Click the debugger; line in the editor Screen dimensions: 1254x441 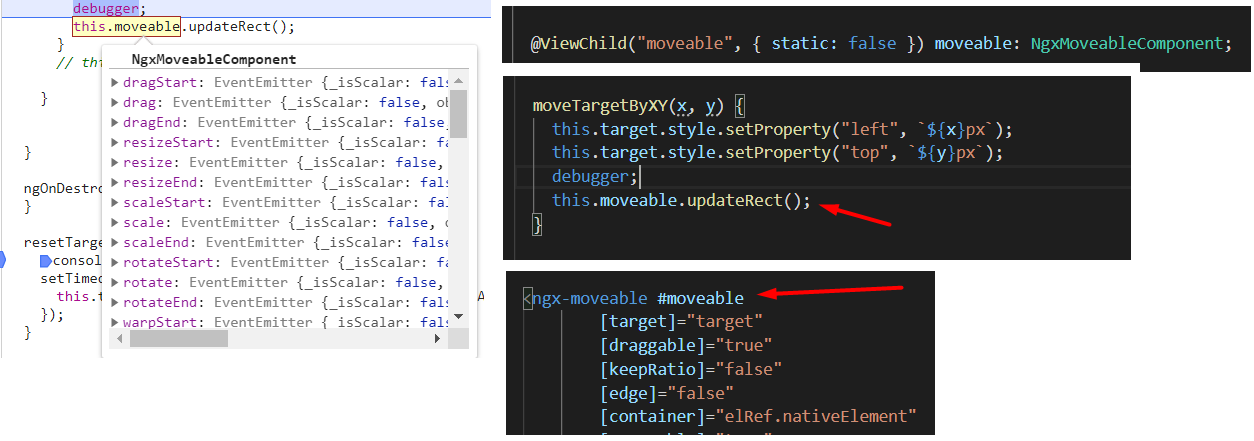594,176
